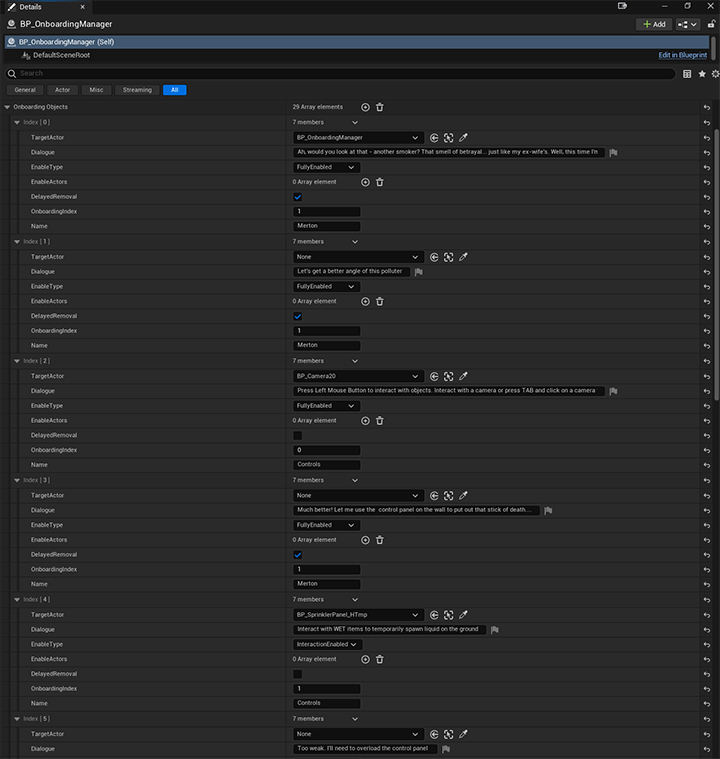Click trash icon to empty Onboarding Objects array
Viewport: 720px width, 759px height.
tap(380, 107)
